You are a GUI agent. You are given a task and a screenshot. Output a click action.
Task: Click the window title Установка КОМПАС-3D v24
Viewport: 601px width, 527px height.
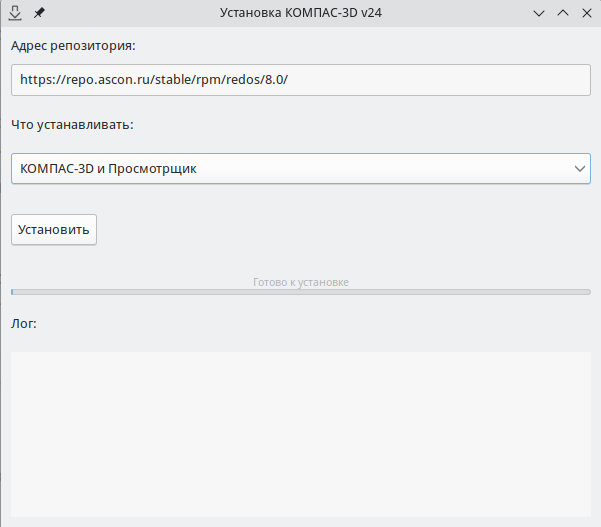point(300,13)
